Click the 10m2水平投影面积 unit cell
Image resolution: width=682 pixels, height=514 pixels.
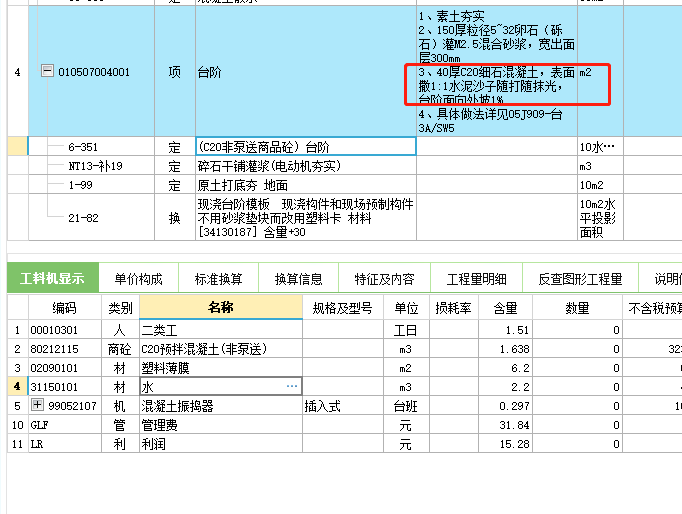pos(600,217)
